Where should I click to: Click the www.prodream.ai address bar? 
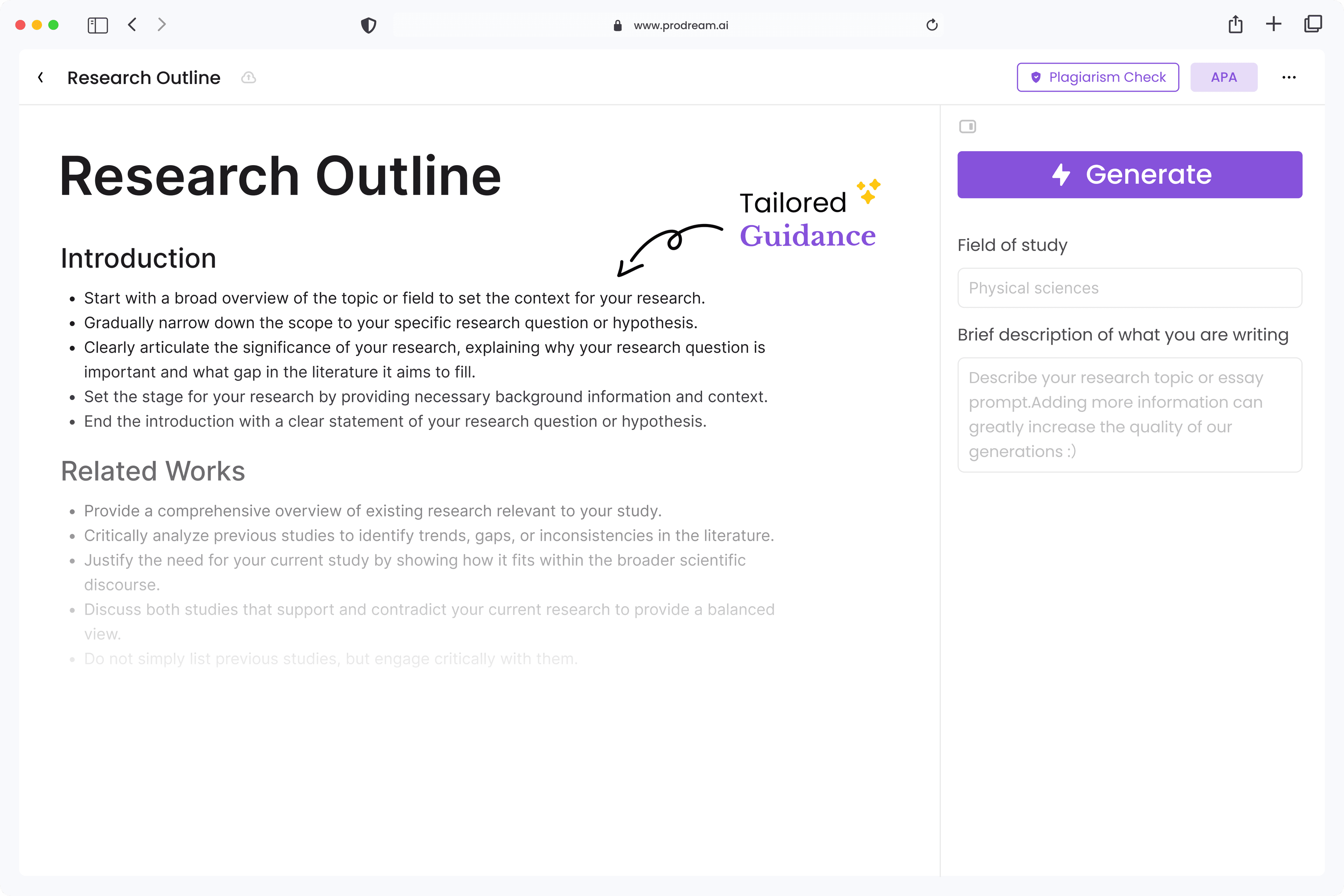[x=668, y=25]
